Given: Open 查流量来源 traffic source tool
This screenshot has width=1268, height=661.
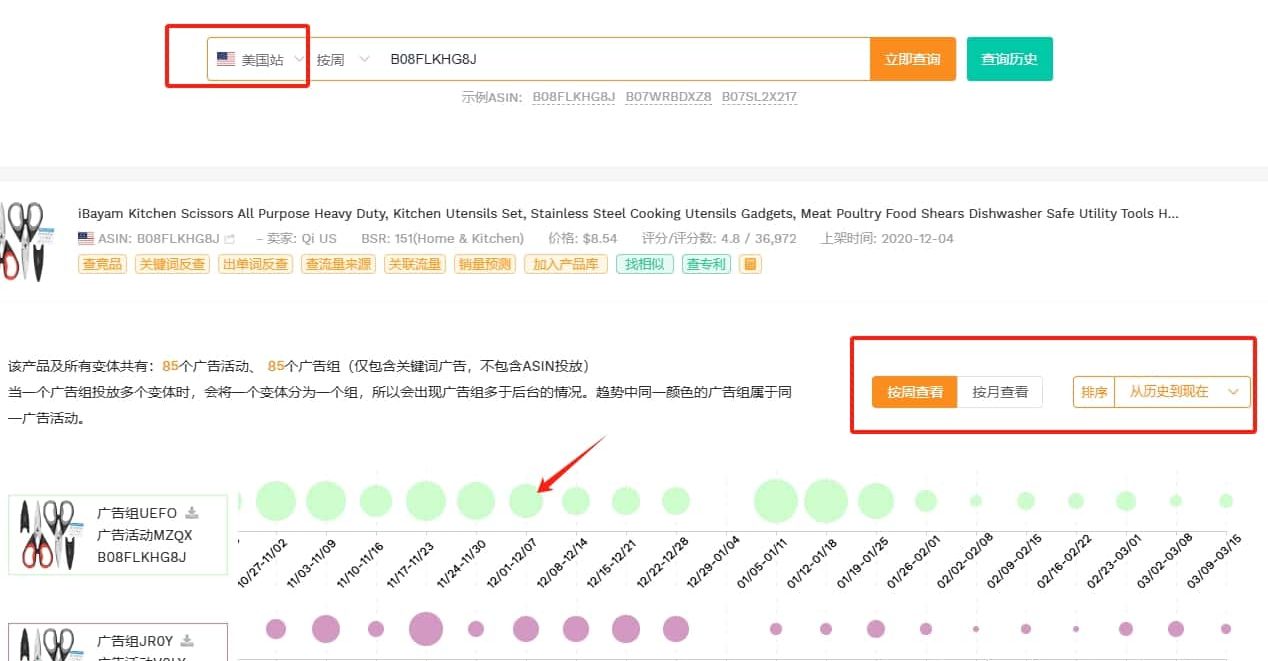Looking at the screenshot, I should 337,265.
